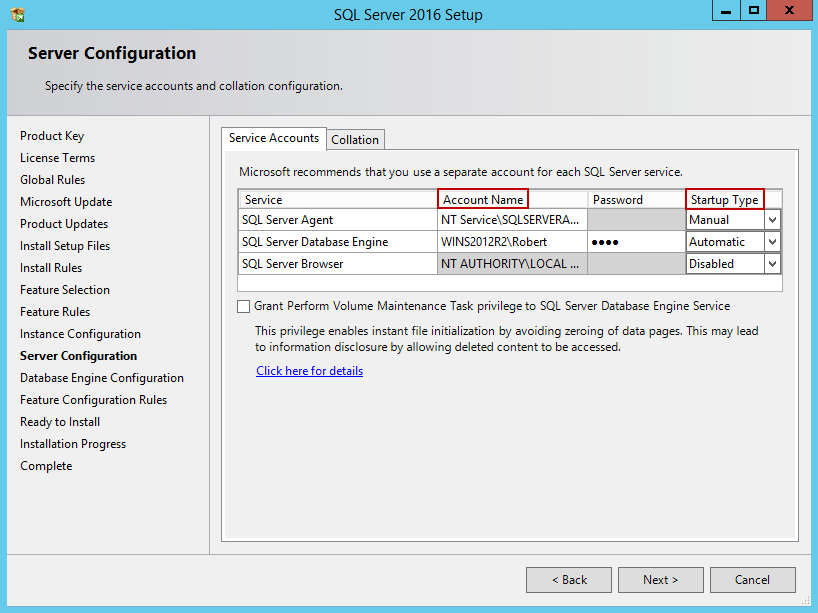Edit Account Name for SQL Server Agent
The height and width of the screenshot is (613, 818).
[512, 219]
